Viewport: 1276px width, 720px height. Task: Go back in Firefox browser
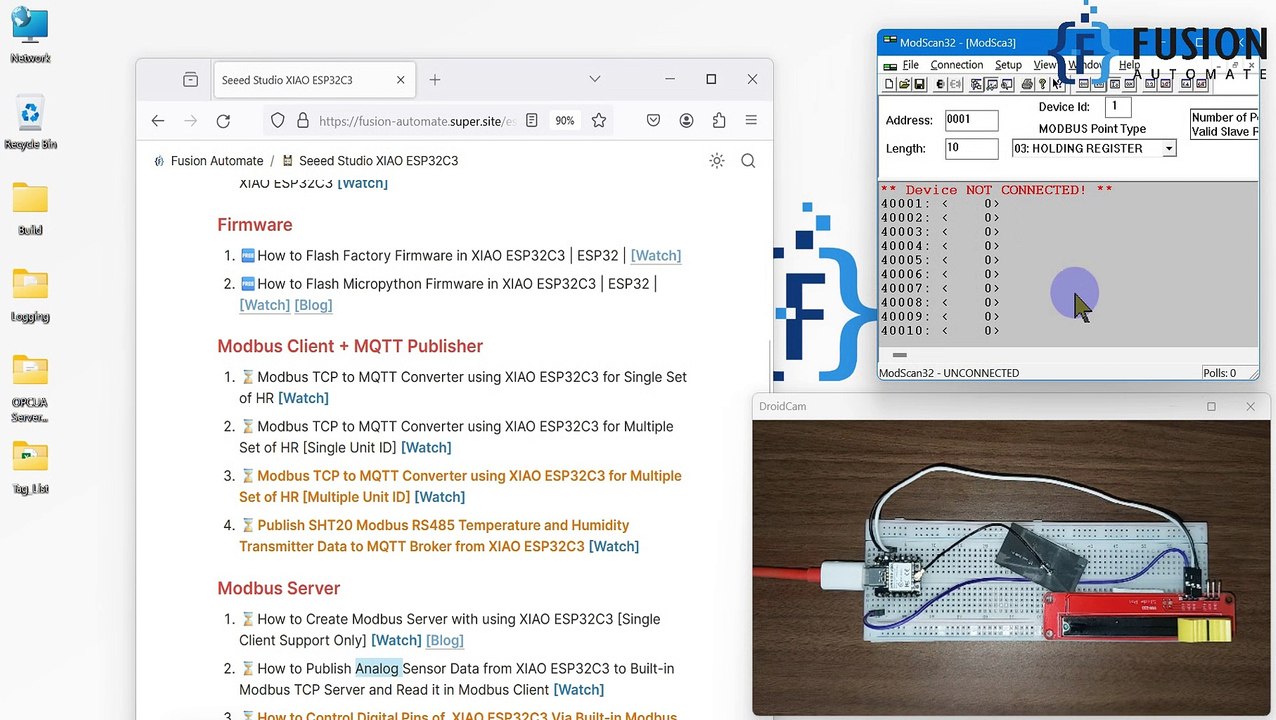click(158, 120)
